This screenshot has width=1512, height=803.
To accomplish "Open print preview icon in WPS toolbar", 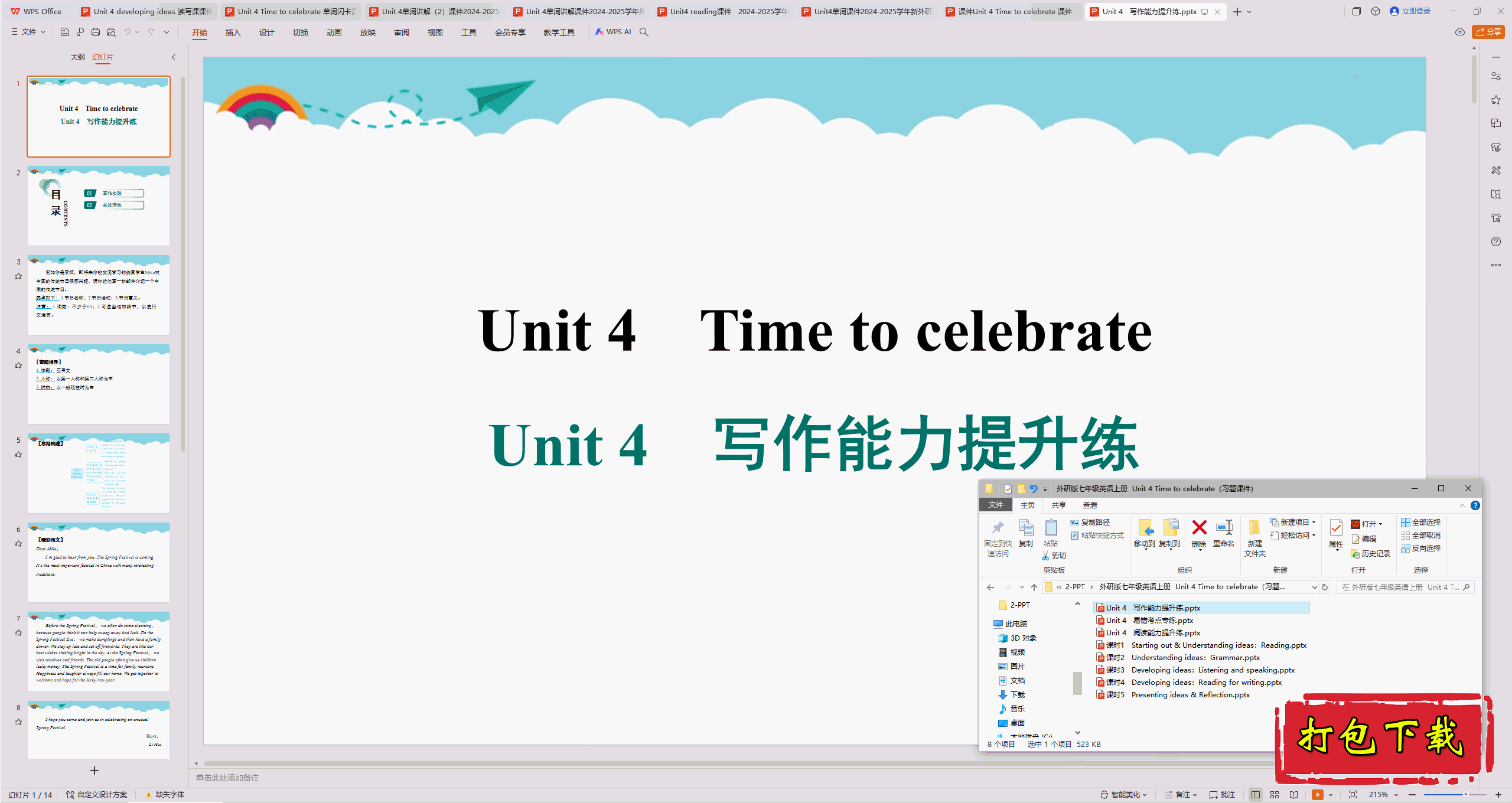I will (x=111, y=32).
